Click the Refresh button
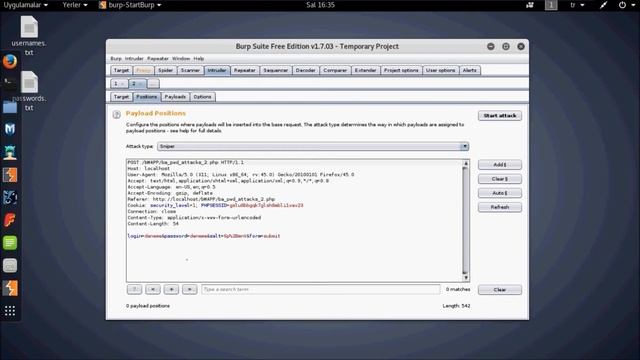 pyautogui.click(x=500, y=207)
